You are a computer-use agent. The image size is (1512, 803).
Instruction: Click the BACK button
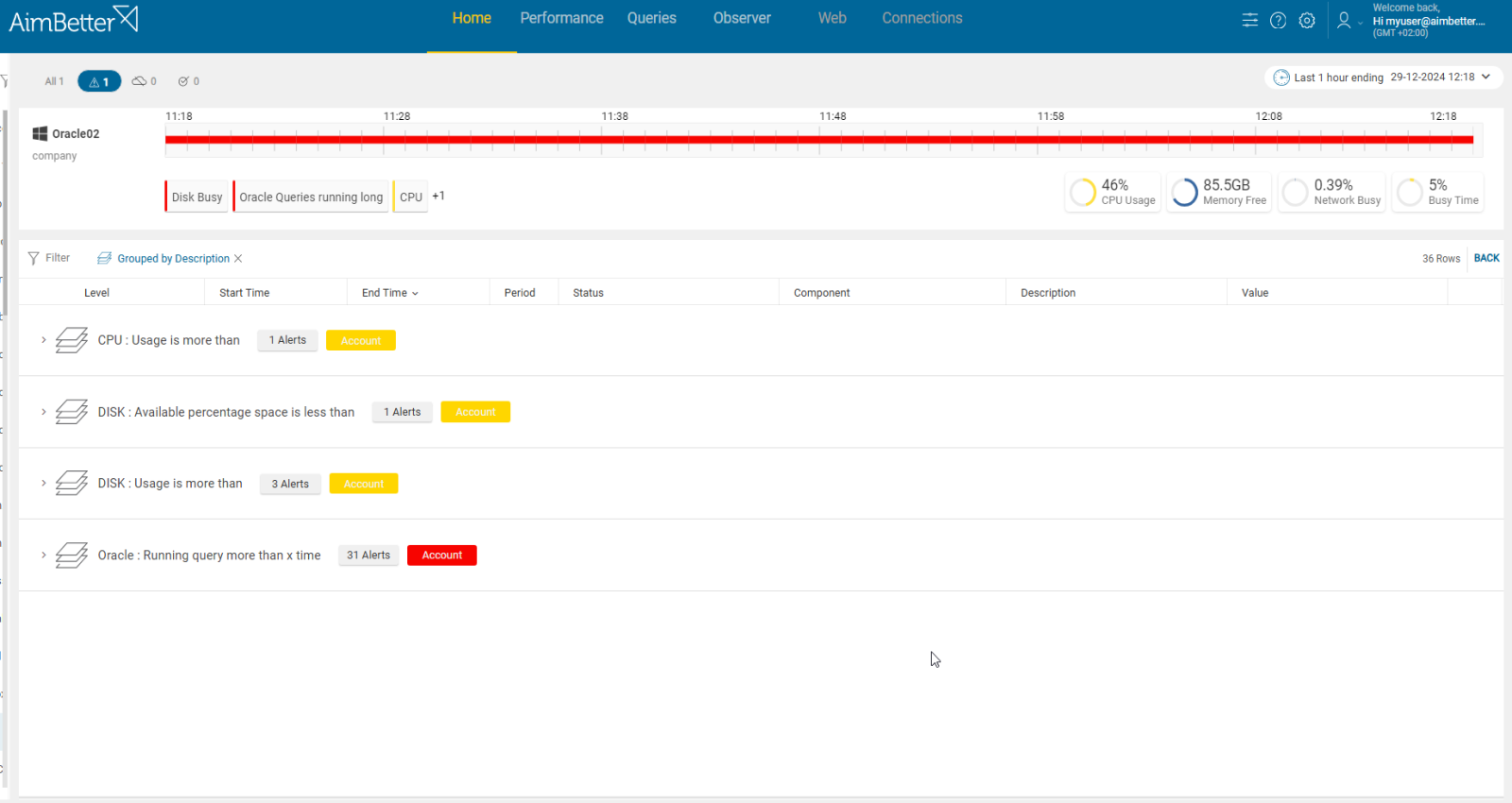1486,258
